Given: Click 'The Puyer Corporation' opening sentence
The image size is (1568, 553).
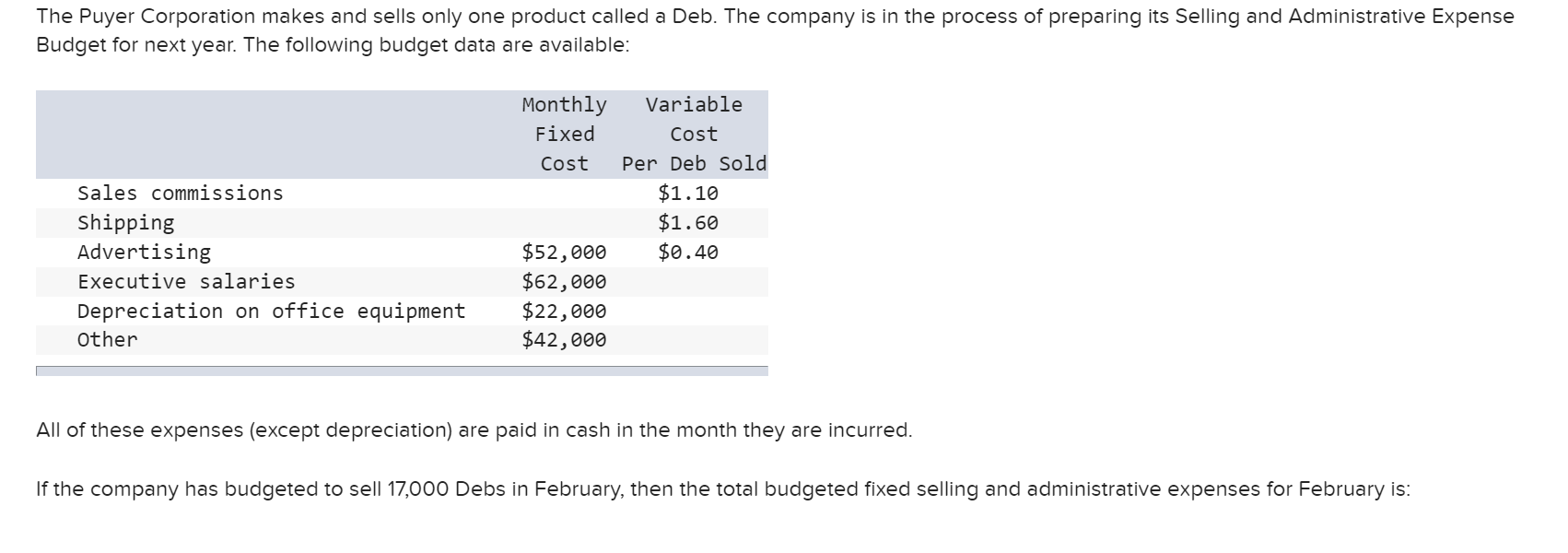Looking at the screenshot, I should pyautogui.click(x=774, y=17).
